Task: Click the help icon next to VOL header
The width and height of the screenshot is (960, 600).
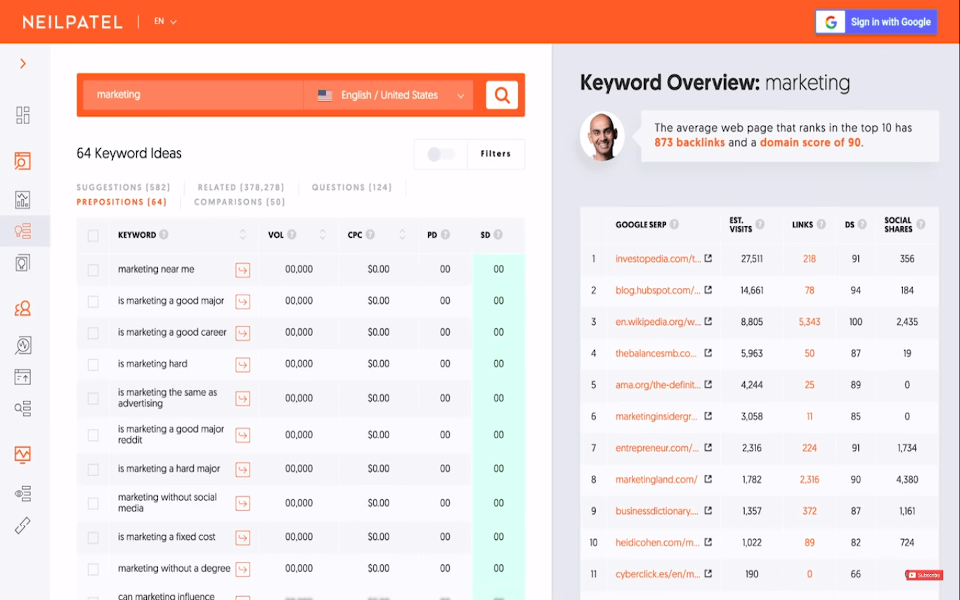Action: pyautogui.click(x=292, y=234)
